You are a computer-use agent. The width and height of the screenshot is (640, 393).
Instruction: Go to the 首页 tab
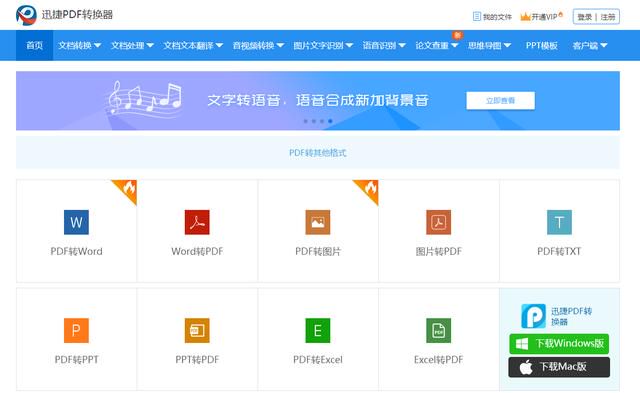click(34, 45)
